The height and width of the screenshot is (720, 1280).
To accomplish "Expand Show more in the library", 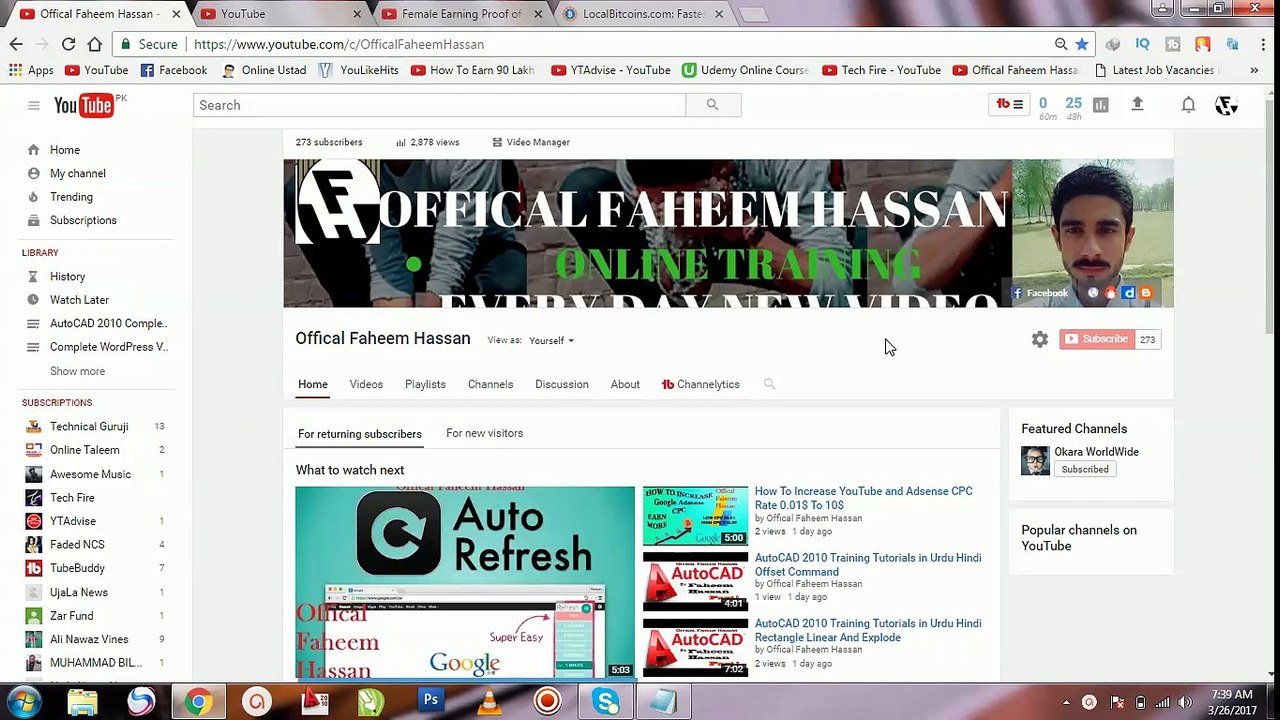I will click(x=77, y=371).
